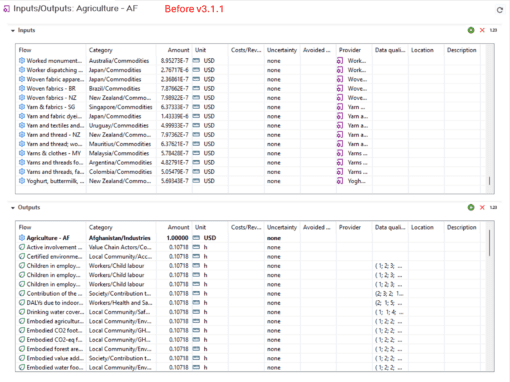Click flow icon of Agriculture - AF output

click(x=22, y=238)
